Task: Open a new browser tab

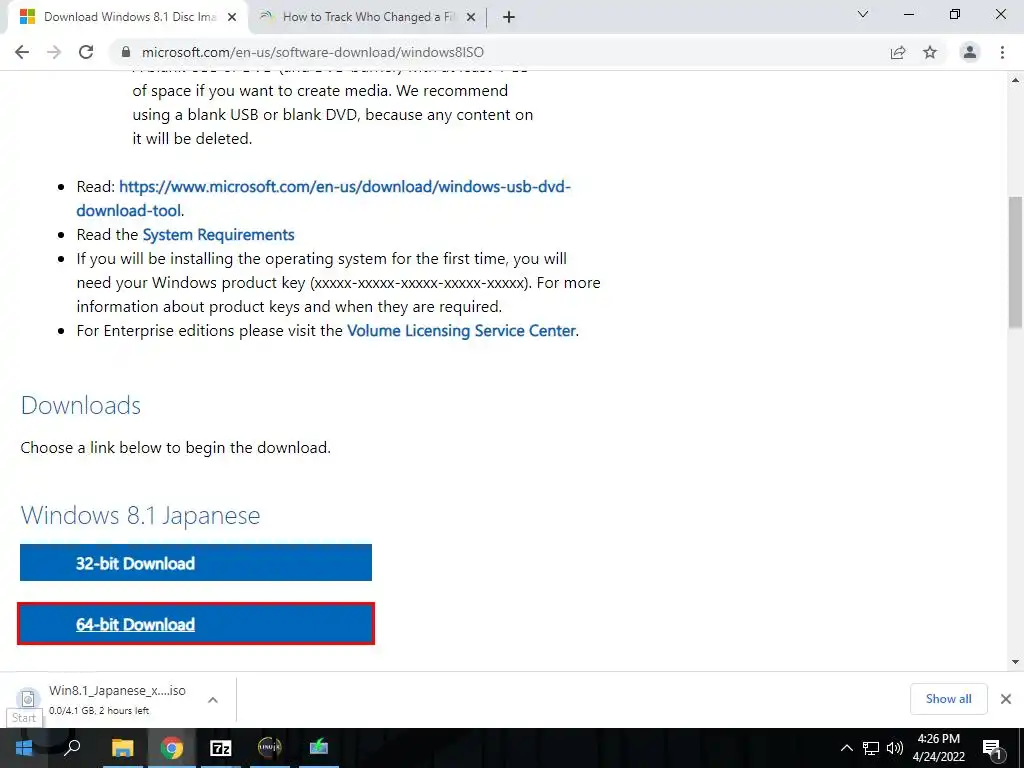Action: (x=509, y=17)
